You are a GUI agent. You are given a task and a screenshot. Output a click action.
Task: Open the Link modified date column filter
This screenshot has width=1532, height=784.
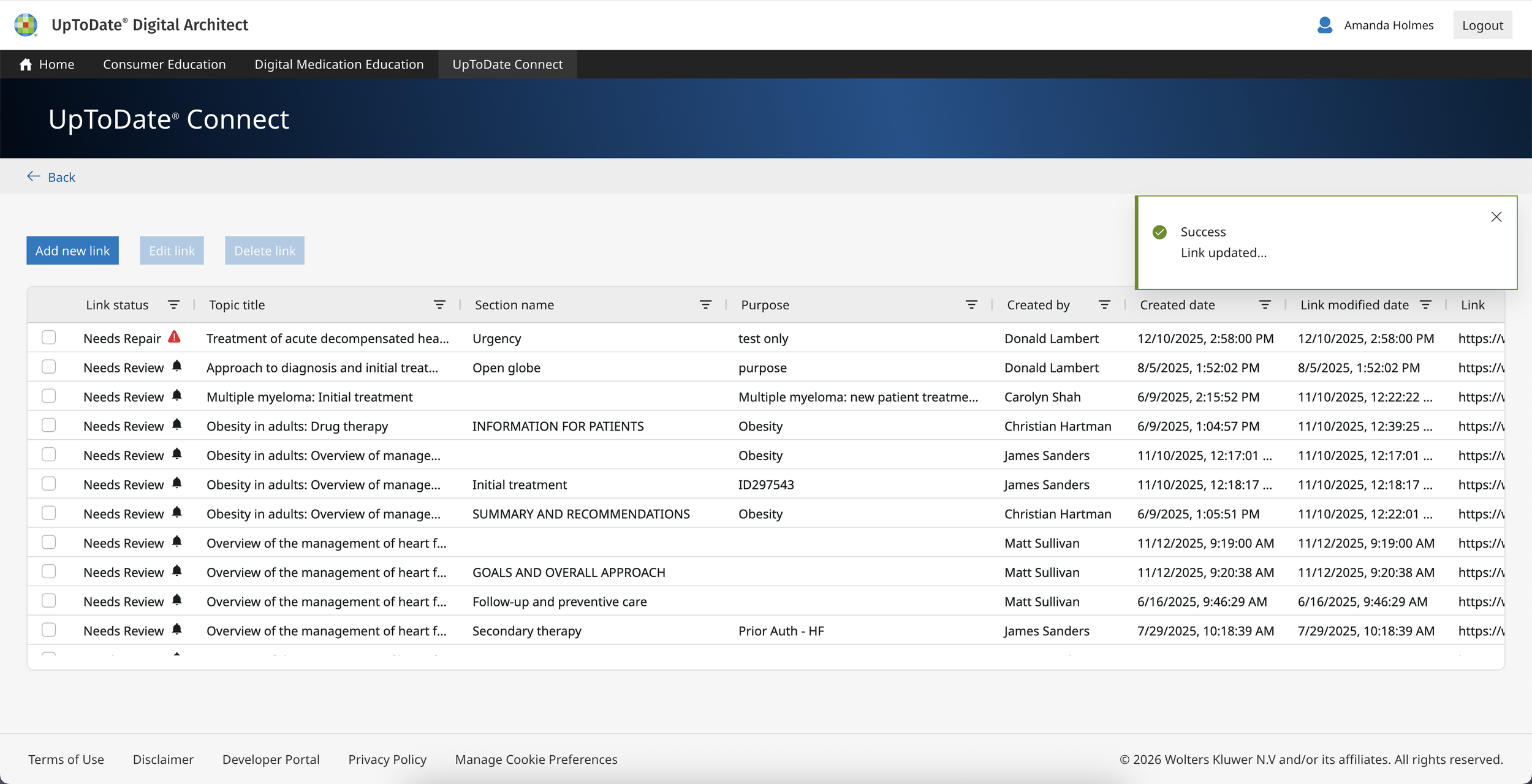pos(1425,304)
